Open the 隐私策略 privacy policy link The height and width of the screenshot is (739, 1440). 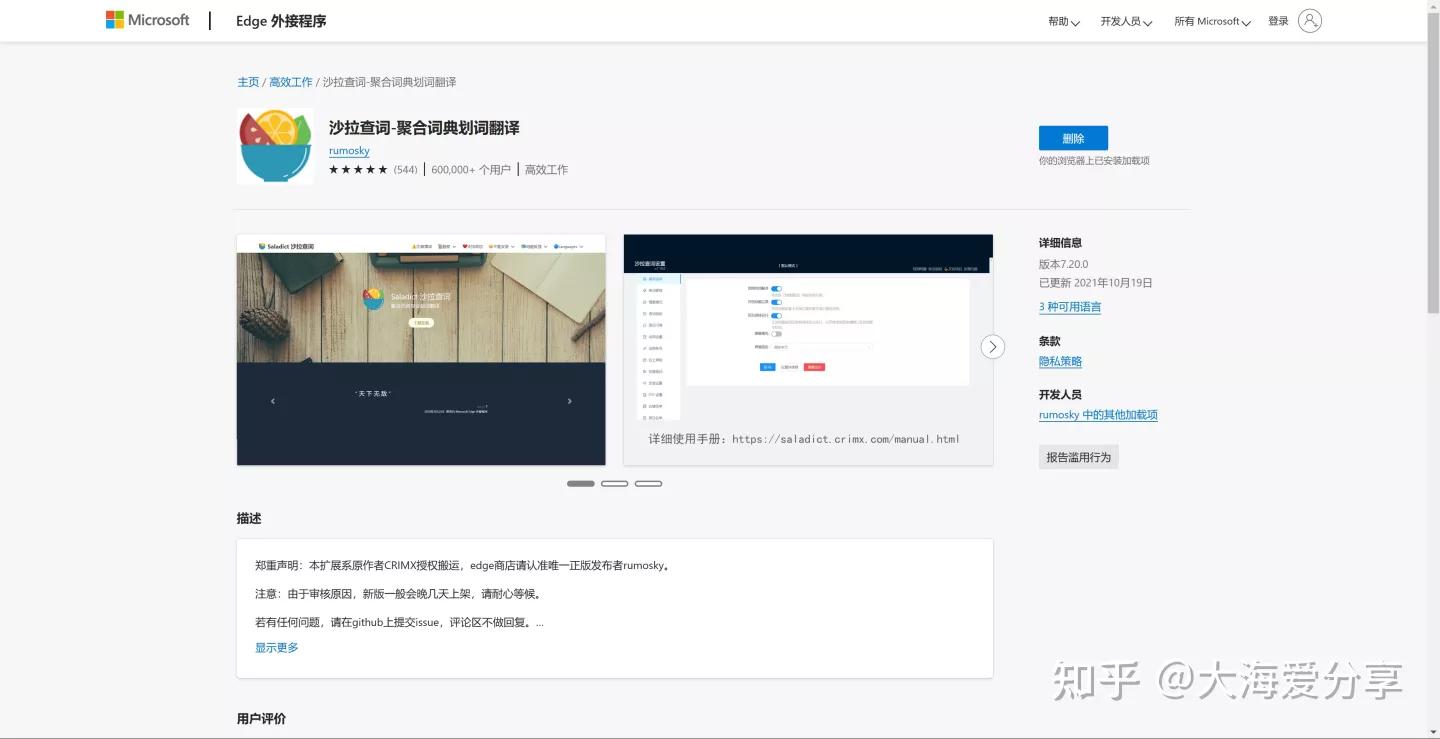coord(1059,361)
